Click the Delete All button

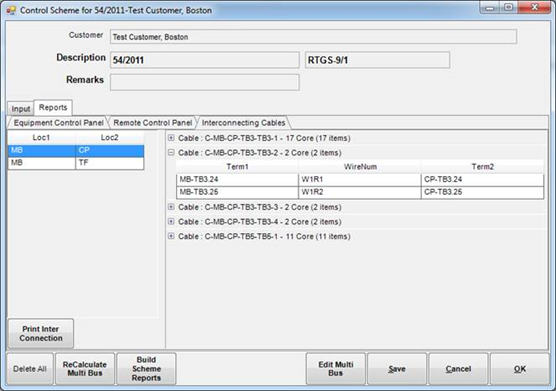(x=30, y=369)
